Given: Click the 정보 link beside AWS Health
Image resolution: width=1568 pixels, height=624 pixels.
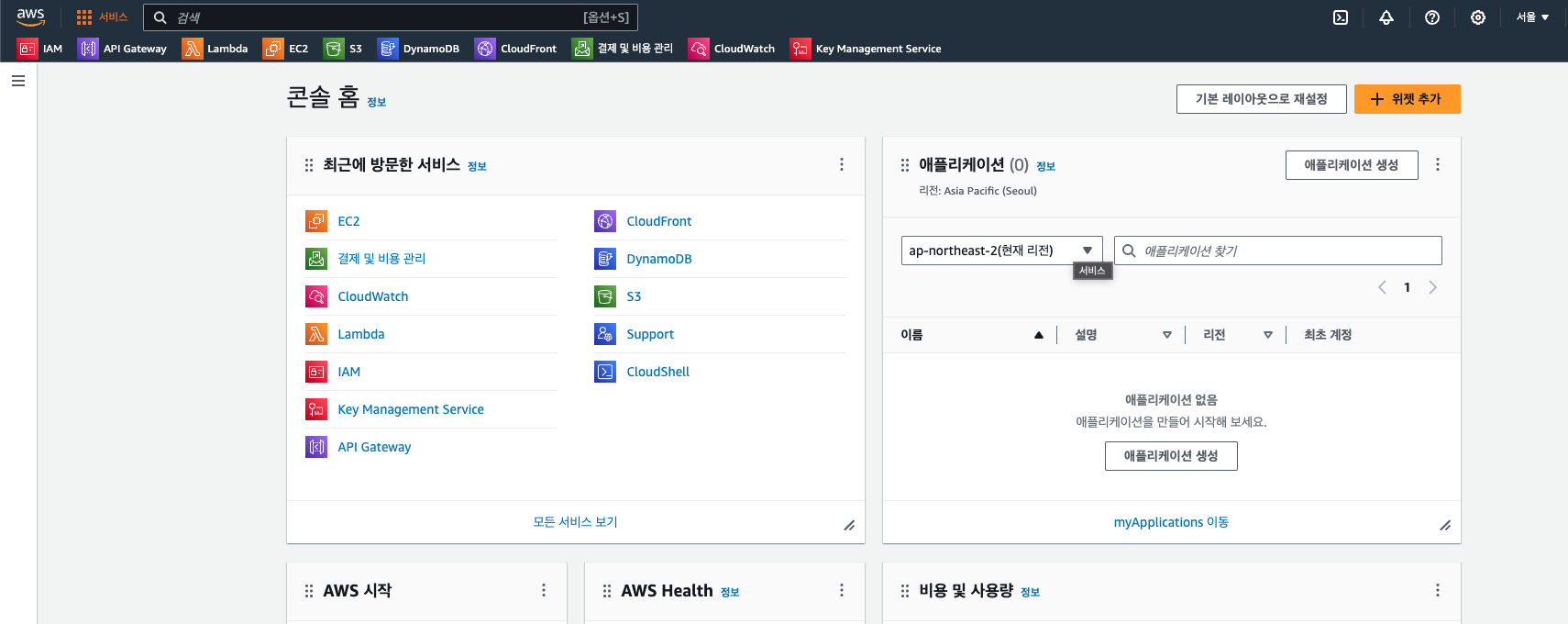Looking at the screenshot, I should (730, 592).
